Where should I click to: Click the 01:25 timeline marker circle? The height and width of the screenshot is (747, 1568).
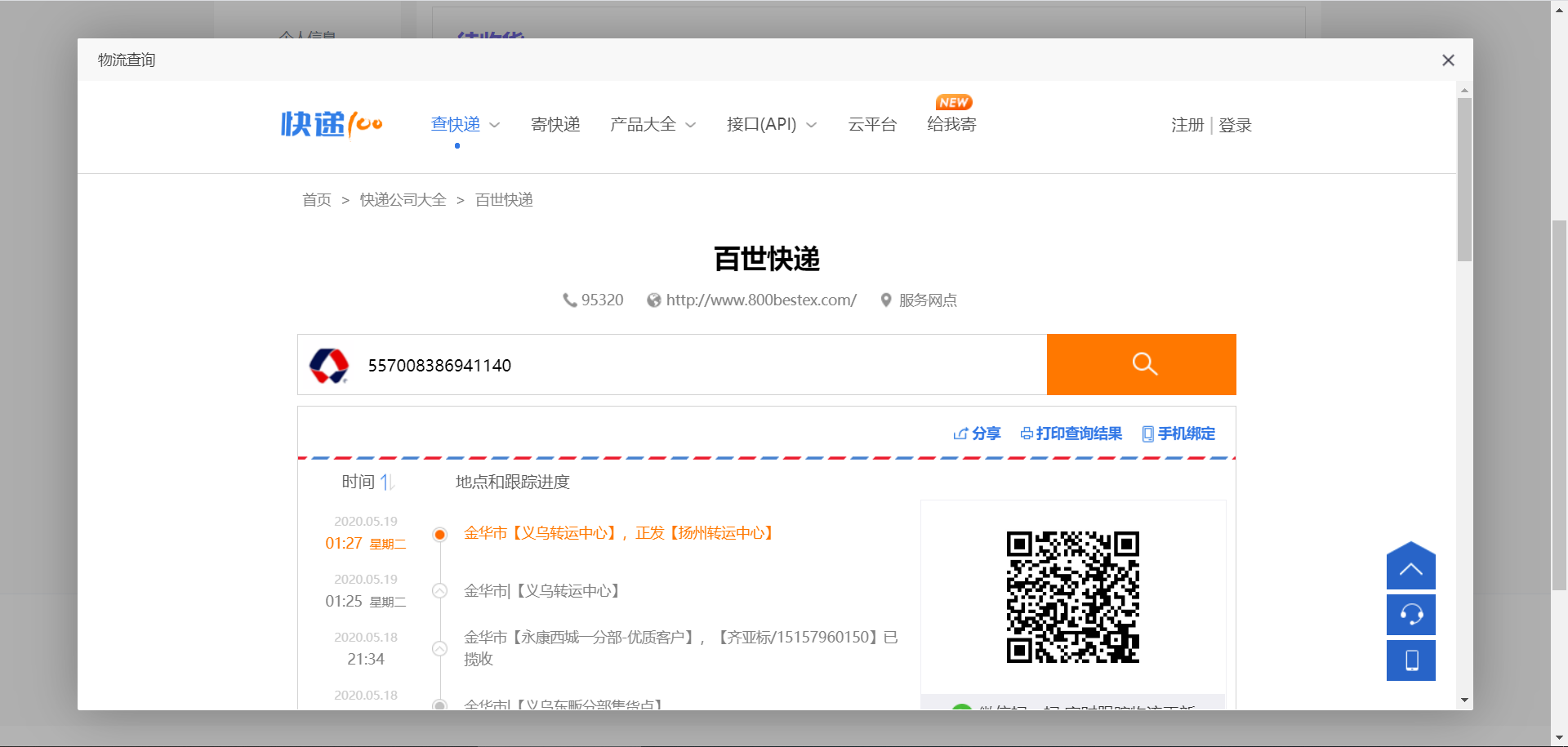click(x=439, y=591)
